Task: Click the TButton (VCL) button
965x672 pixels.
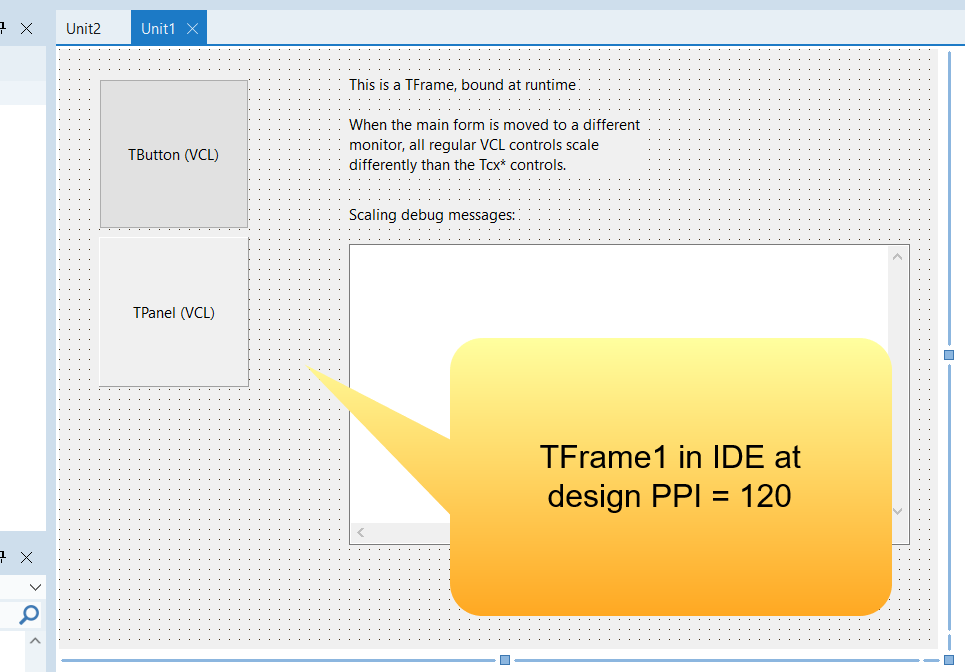Action: (174, 154)
